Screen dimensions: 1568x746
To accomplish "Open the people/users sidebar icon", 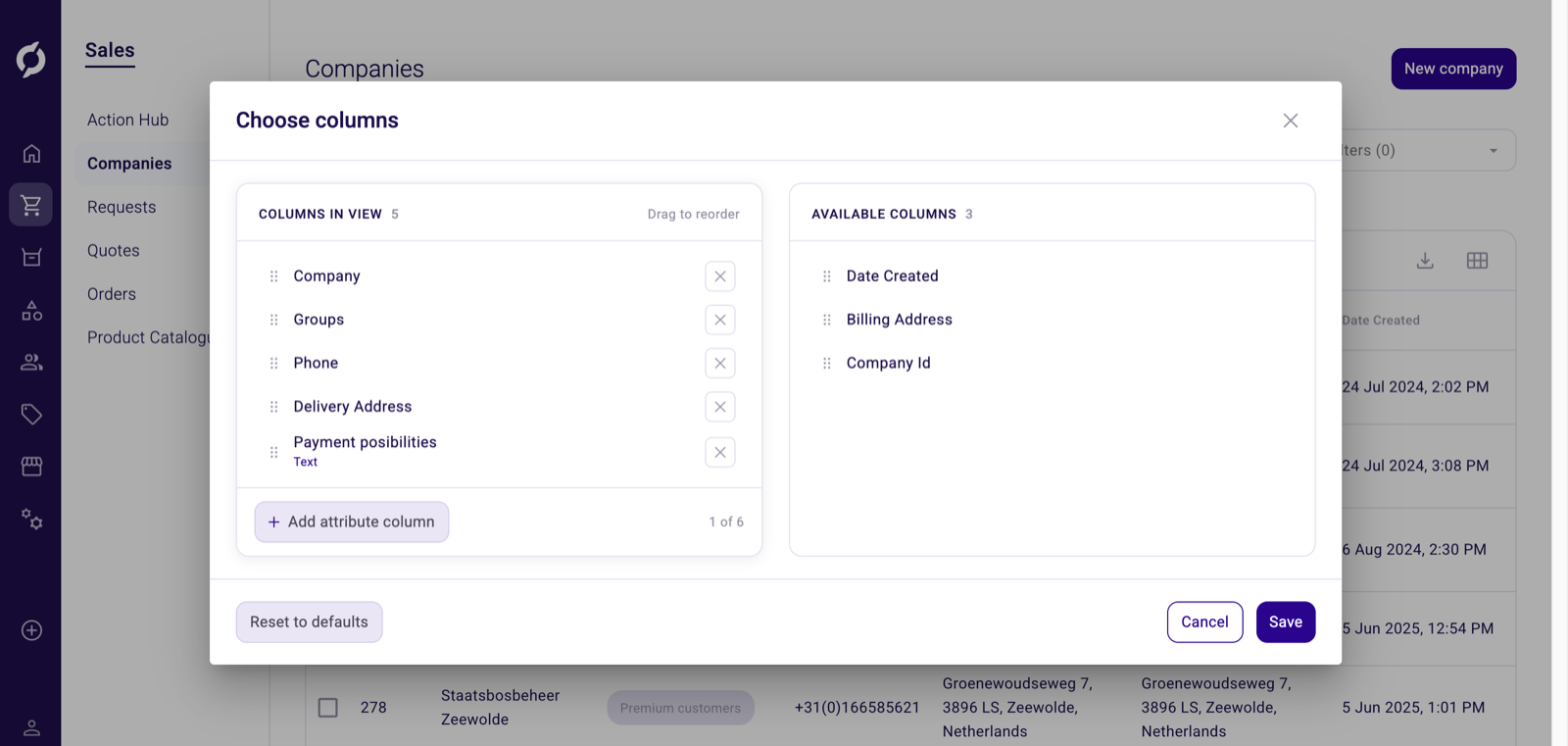I will click(31, 363).
